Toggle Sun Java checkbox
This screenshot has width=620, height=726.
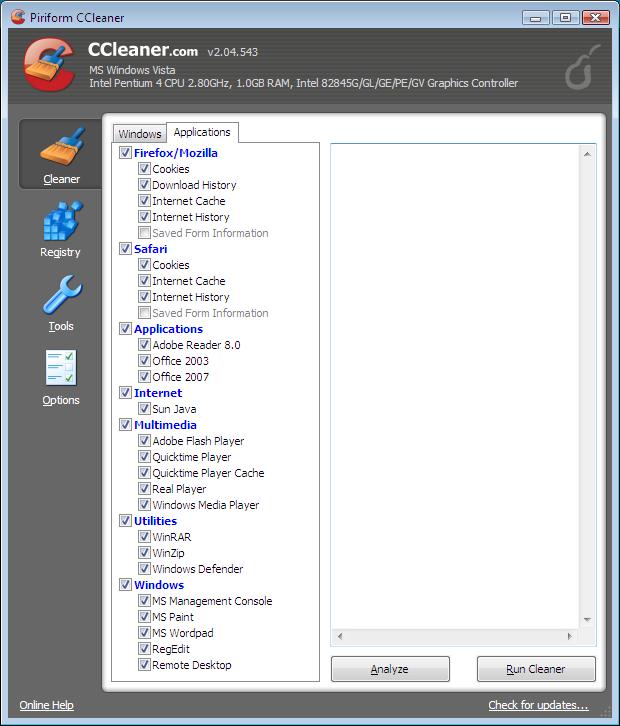pos(144,408)
